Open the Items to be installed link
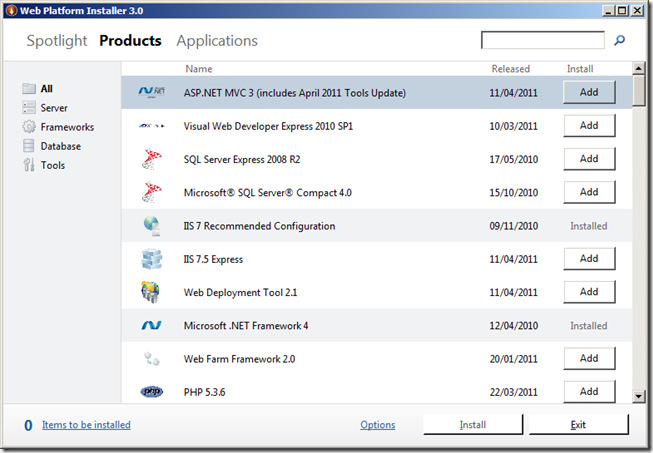 86,425
